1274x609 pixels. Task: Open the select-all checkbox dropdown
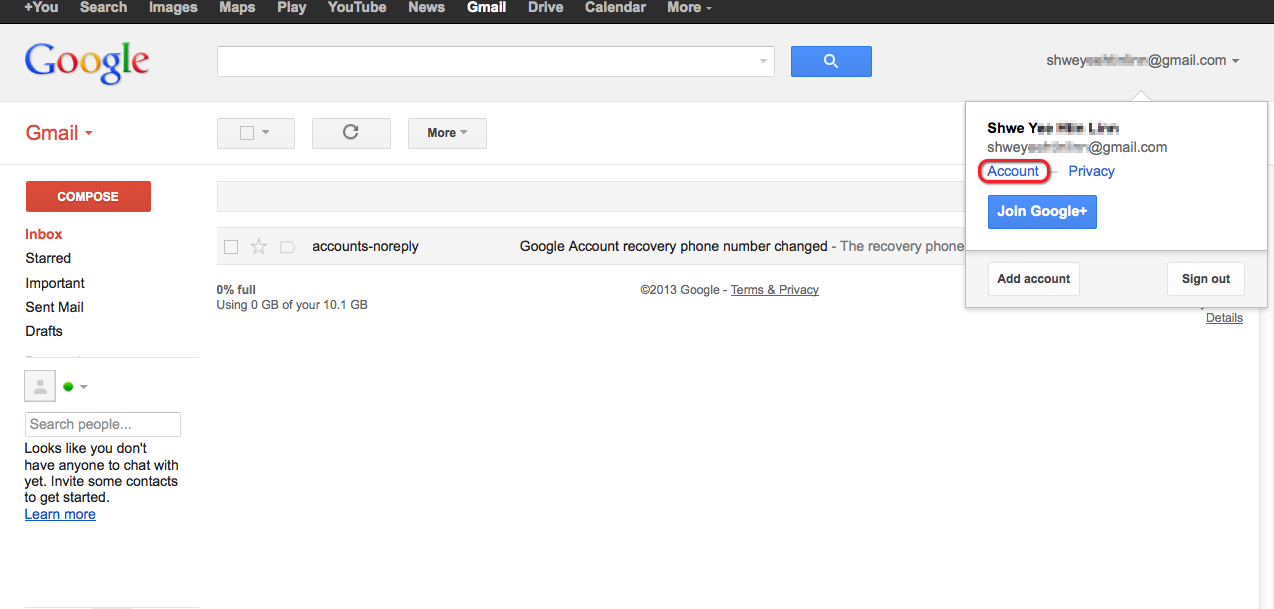coord(256,133)
